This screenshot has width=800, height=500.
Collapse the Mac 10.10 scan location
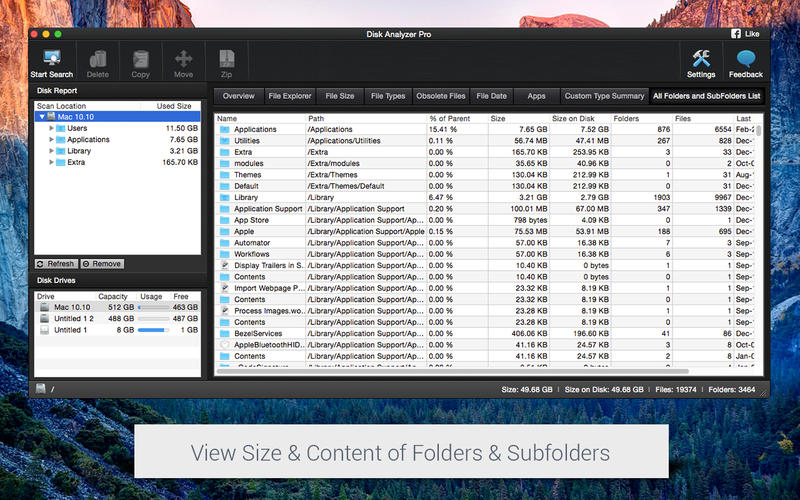(x=42, y=117)
